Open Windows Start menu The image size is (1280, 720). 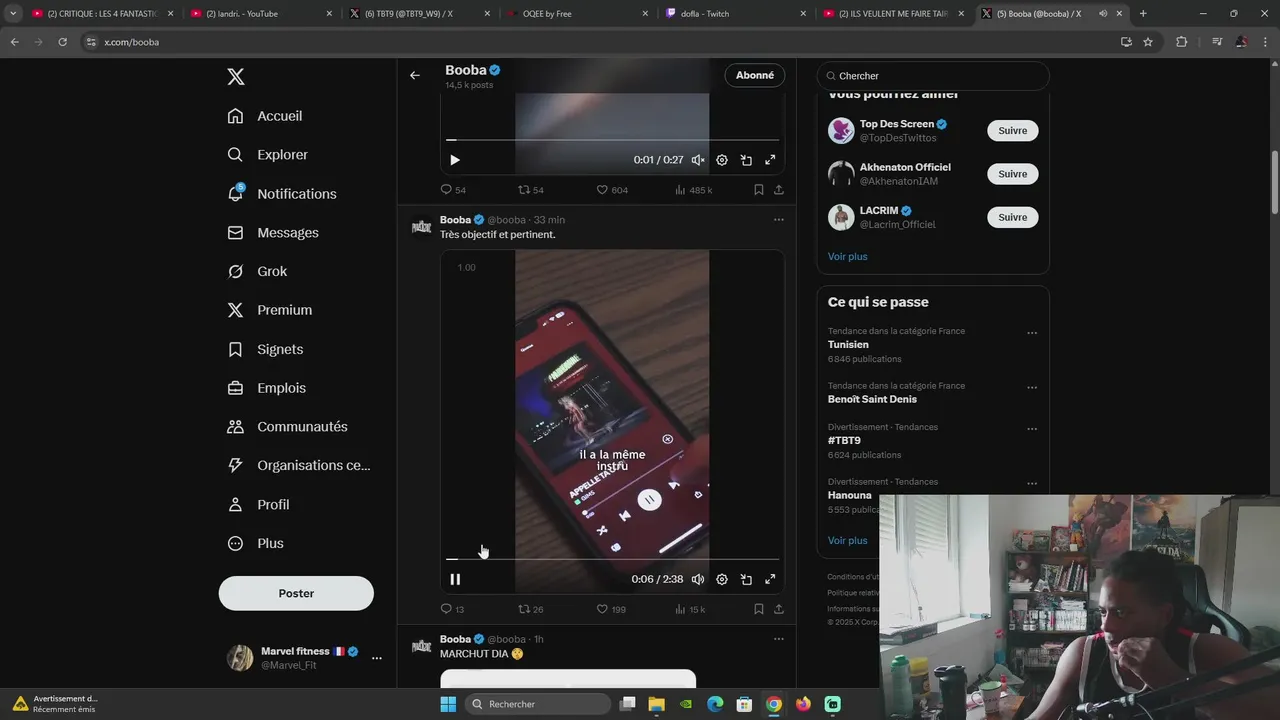[x=448, y=704]
